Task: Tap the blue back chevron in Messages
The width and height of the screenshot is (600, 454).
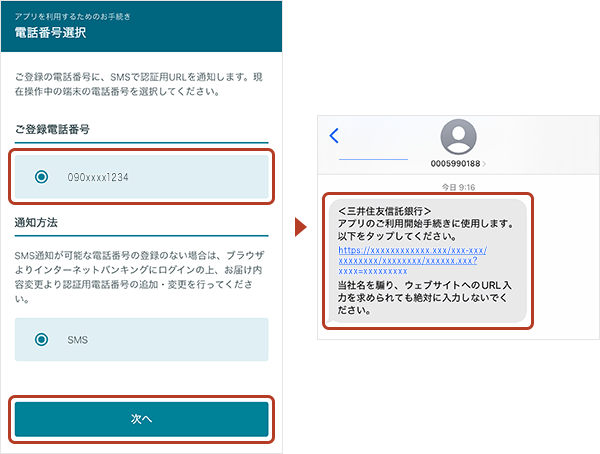Action: (x=334, y=136)
